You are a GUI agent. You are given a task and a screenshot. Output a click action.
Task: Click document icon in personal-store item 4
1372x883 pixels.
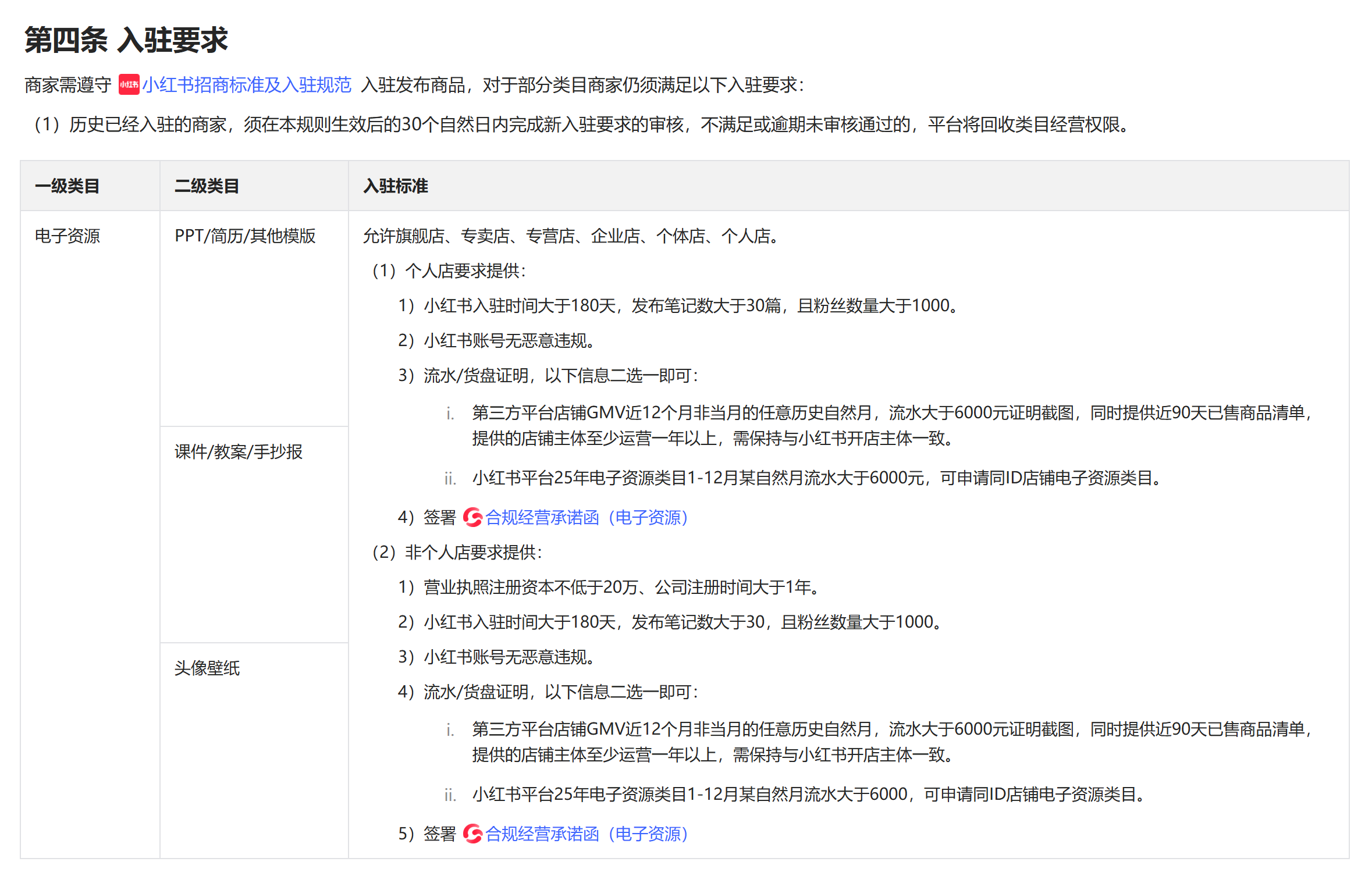472,517
